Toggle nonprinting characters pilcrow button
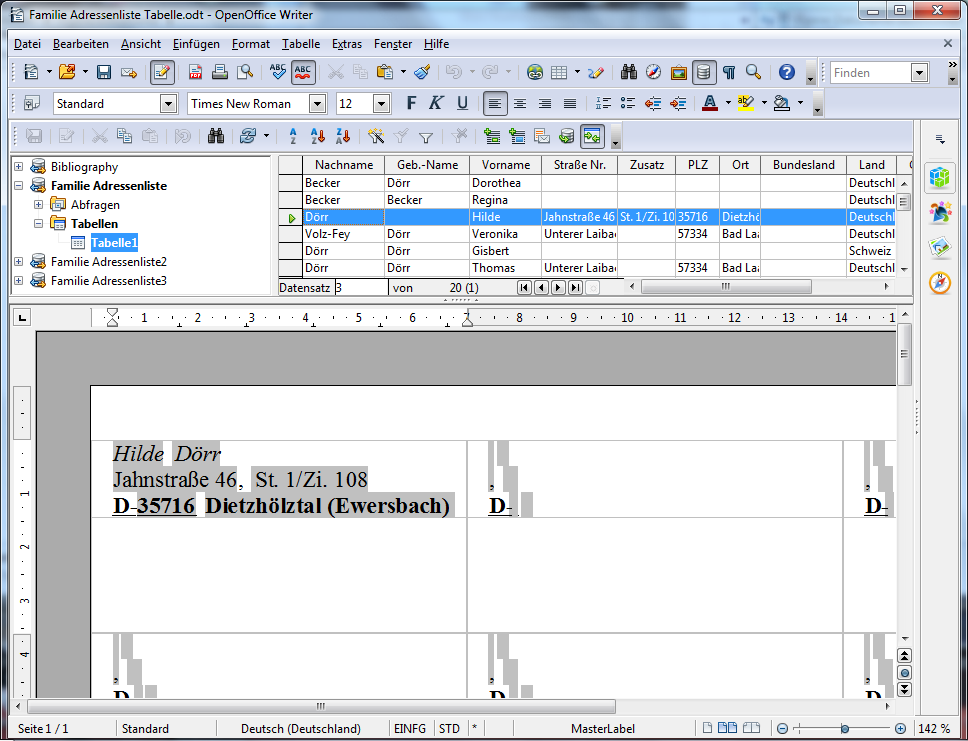This screenshot has width=968, height=741. [x=729, y=72]
